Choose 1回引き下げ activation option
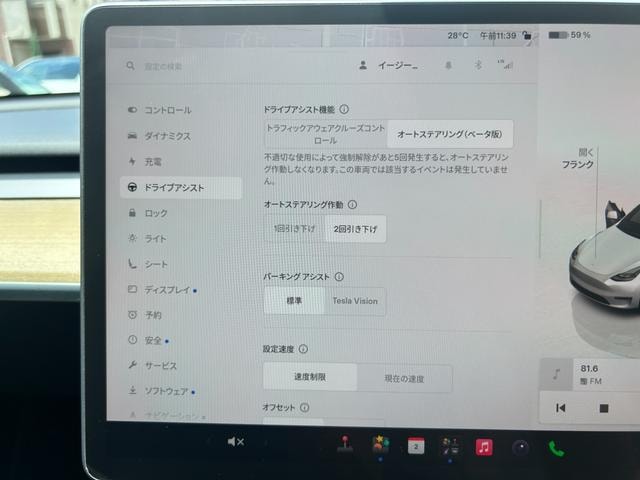The image size is (640, 480). tap(294, 229)
